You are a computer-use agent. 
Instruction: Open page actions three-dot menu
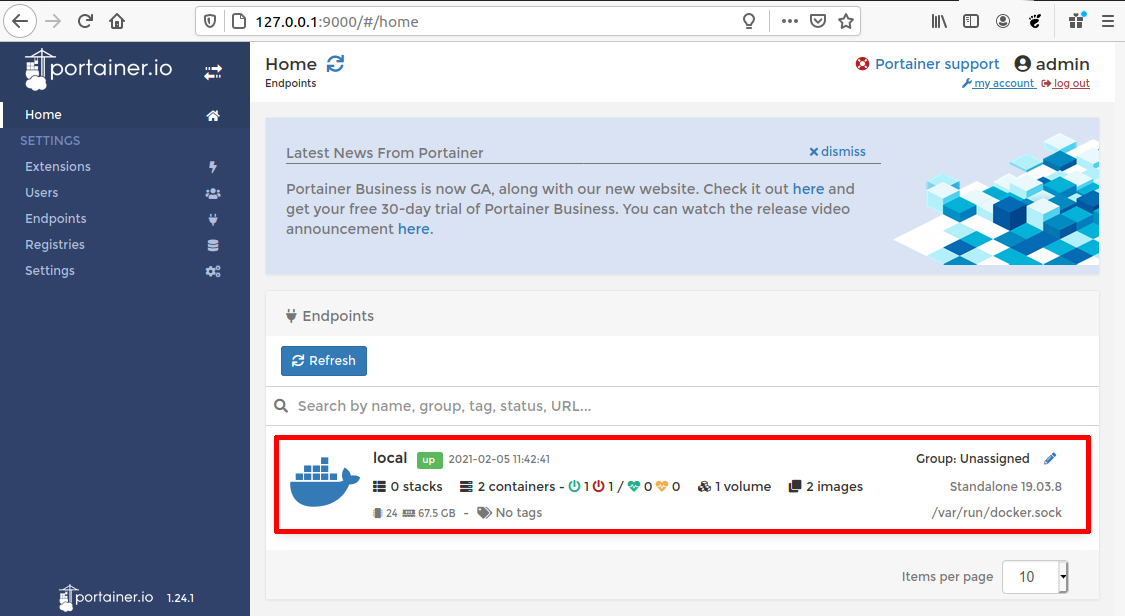point(790,22)
